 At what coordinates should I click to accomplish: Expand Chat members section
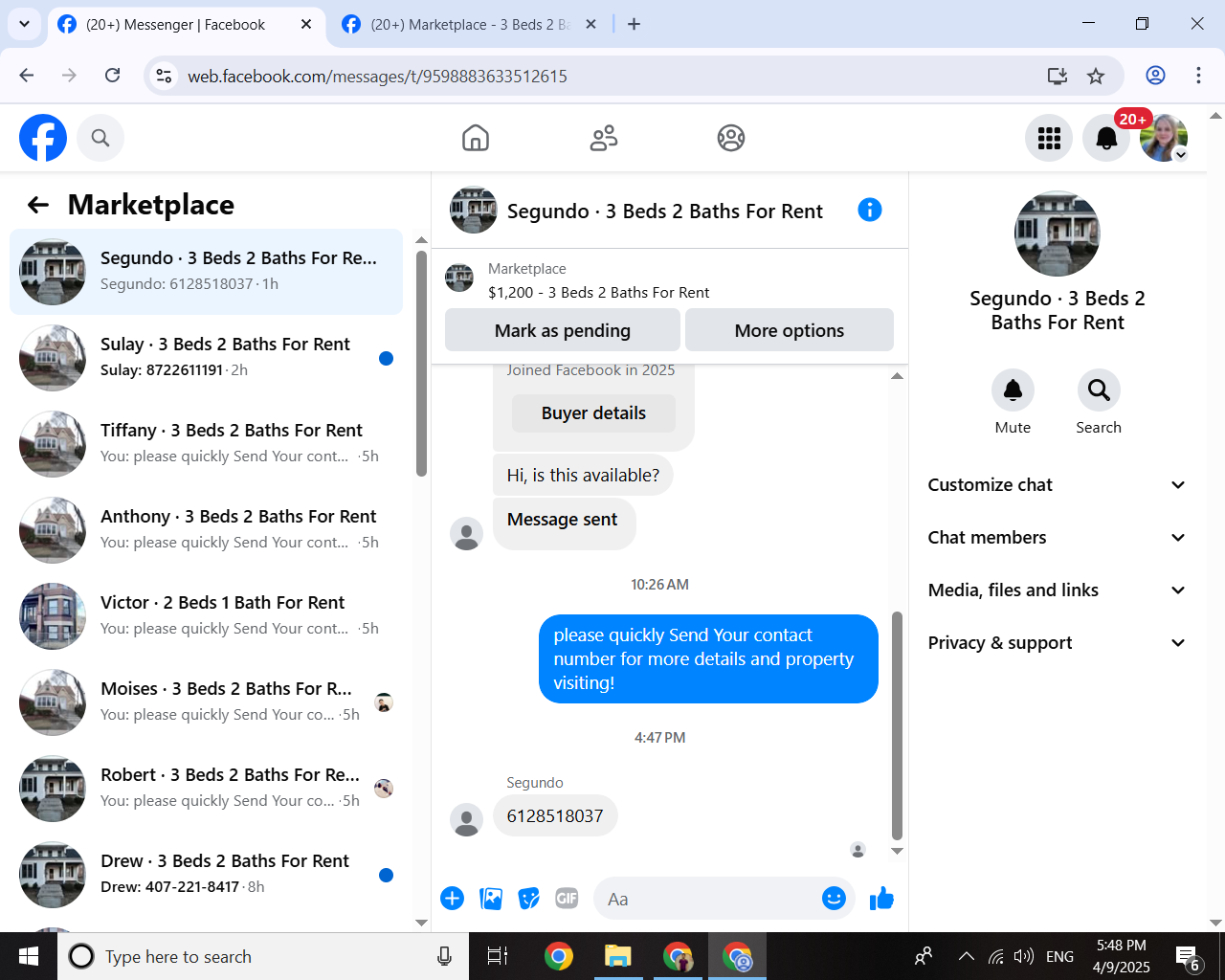click(1058, 538)
